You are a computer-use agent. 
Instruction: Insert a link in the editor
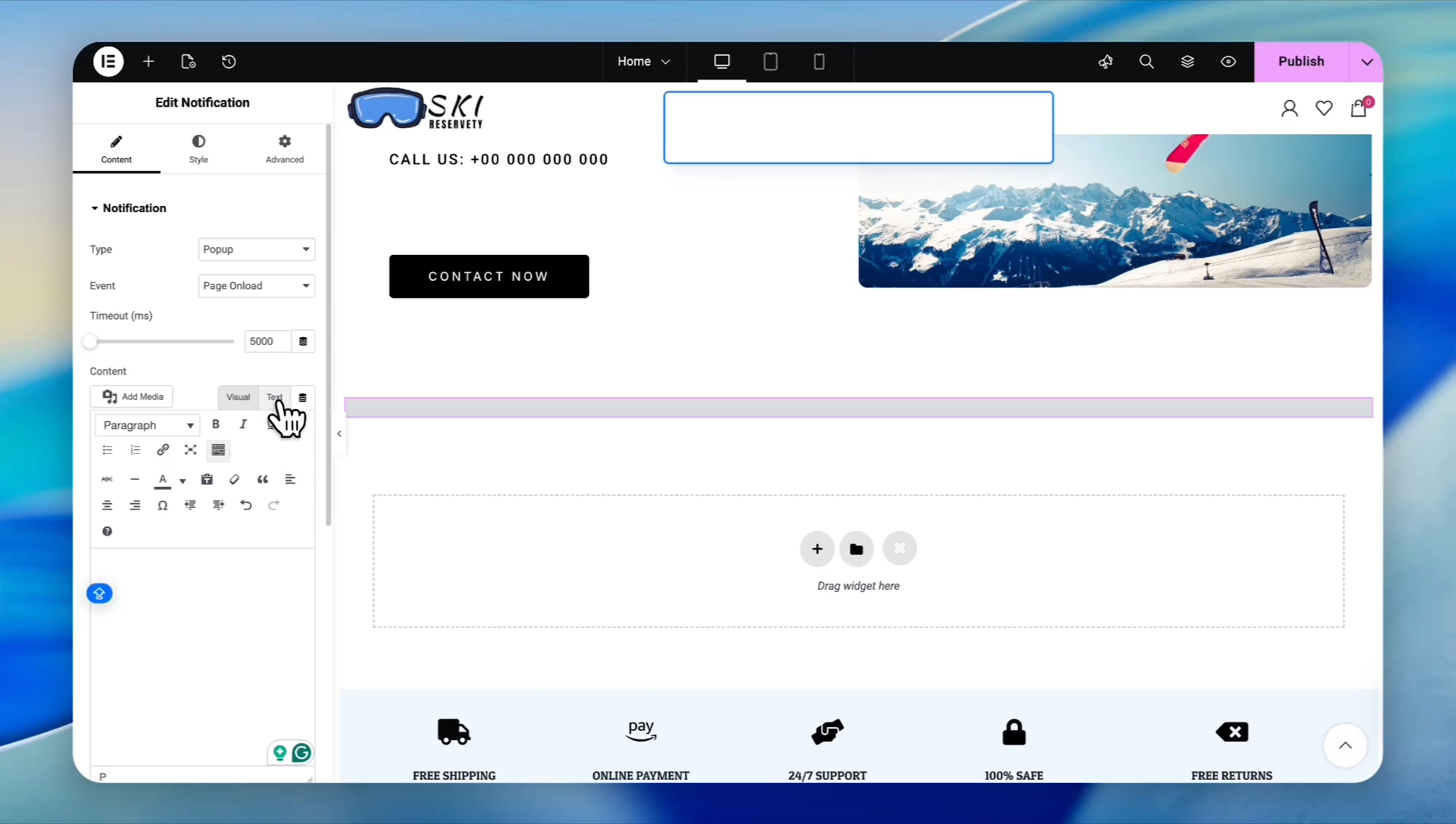[163, 450]
